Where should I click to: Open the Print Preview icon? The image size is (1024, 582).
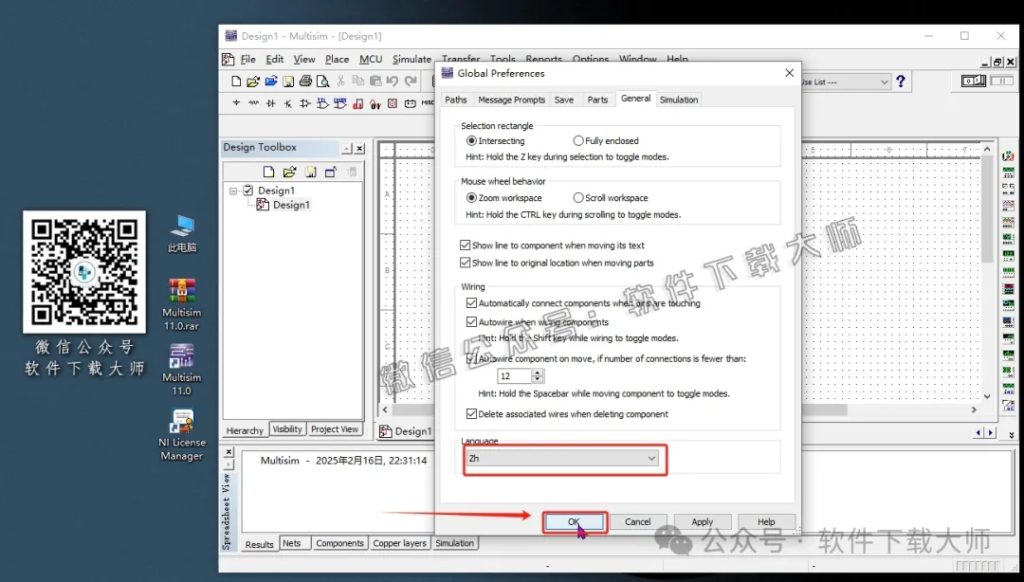[x=323, y=81]
